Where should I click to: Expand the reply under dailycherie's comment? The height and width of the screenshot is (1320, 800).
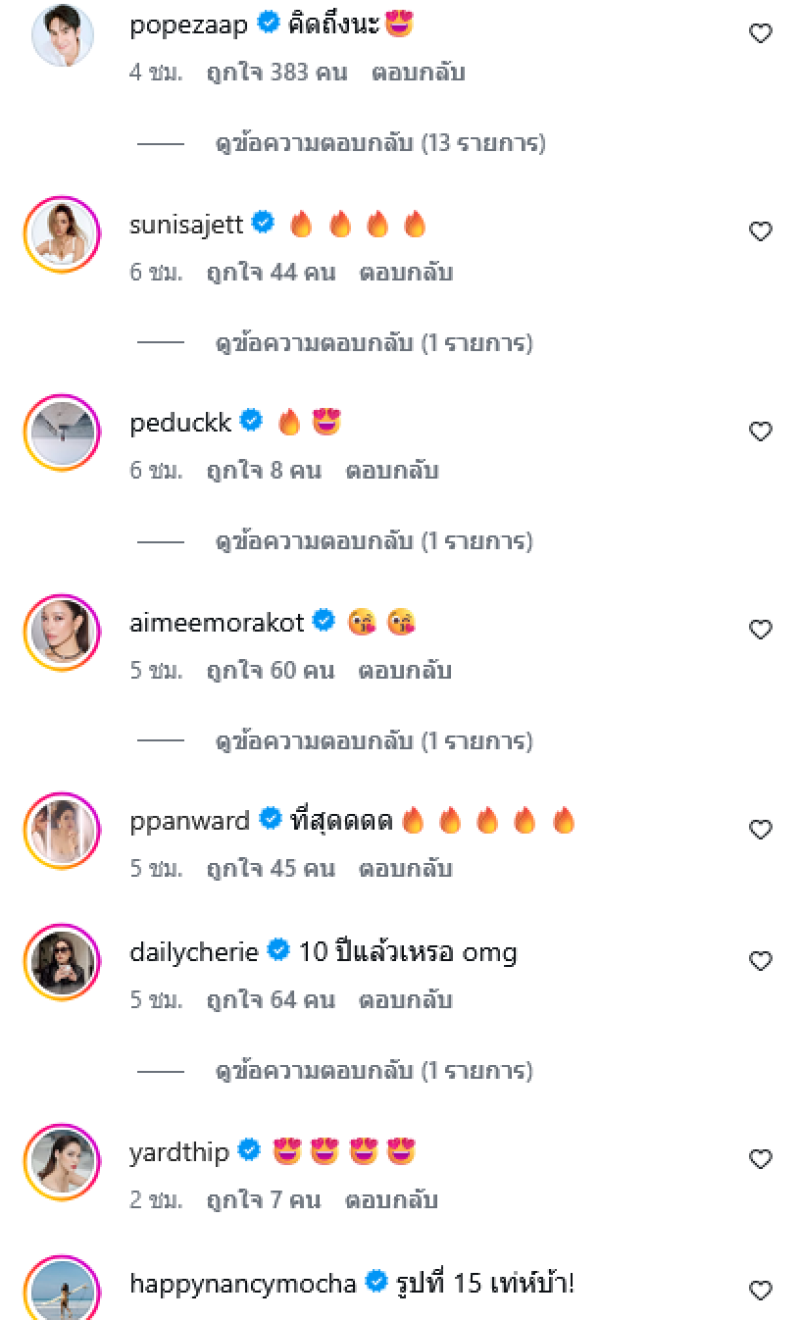coord(374,1072)
